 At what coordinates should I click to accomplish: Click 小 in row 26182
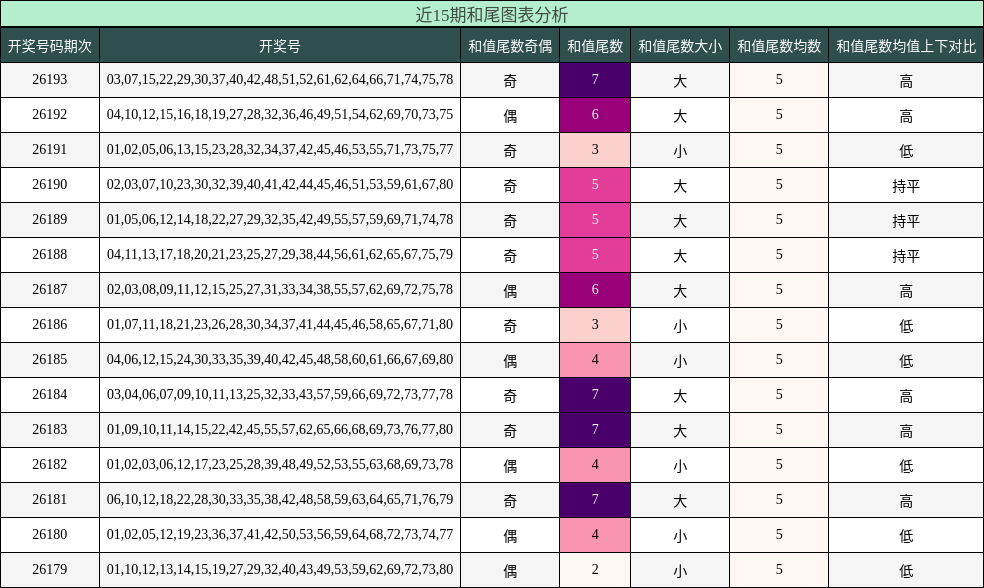coord(680,466)
